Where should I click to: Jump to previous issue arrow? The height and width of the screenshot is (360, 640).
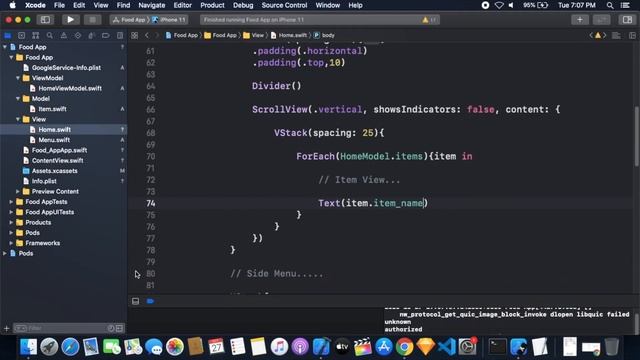591,36
